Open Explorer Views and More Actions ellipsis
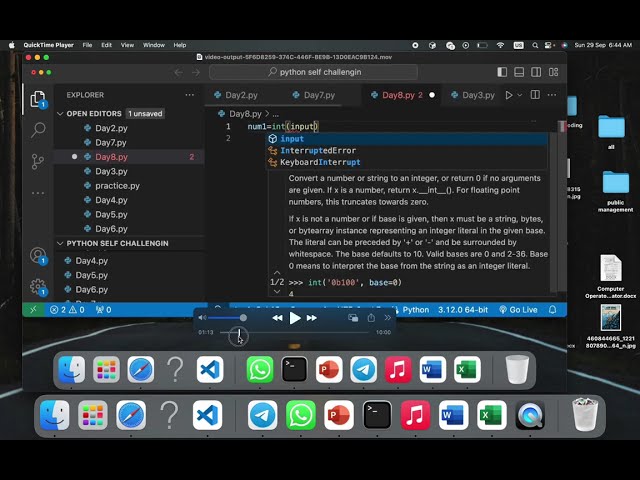 tap(189, 95)
